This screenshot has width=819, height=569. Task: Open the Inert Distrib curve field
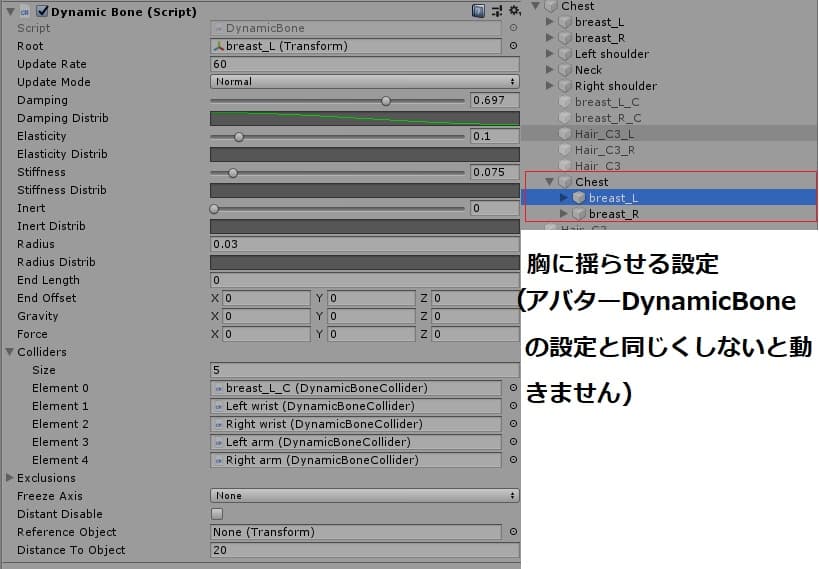pyautogui.click(x=365, y=226)
